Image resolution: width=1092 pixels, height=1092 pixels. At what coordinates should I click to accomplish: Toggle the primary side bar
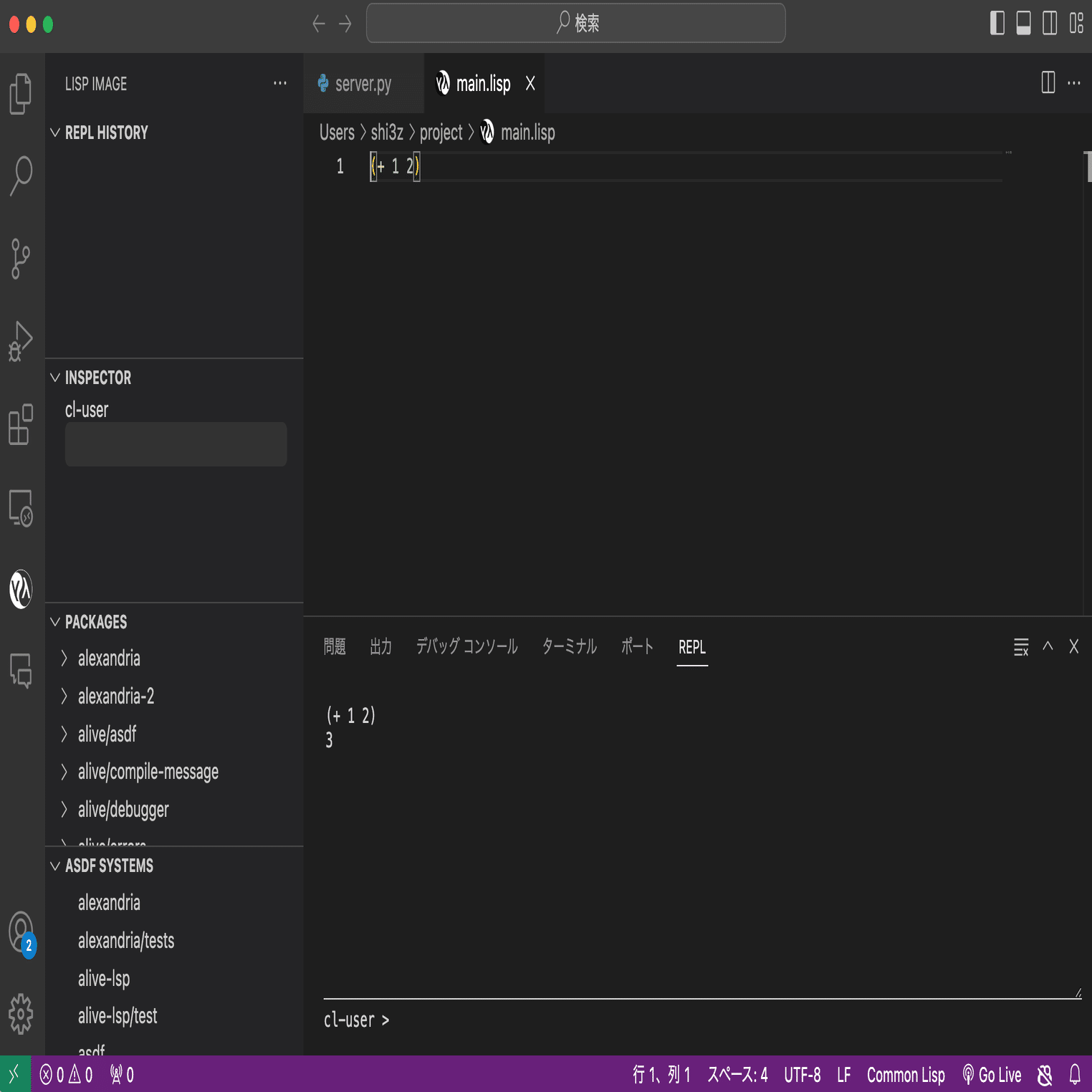(997, 23)
